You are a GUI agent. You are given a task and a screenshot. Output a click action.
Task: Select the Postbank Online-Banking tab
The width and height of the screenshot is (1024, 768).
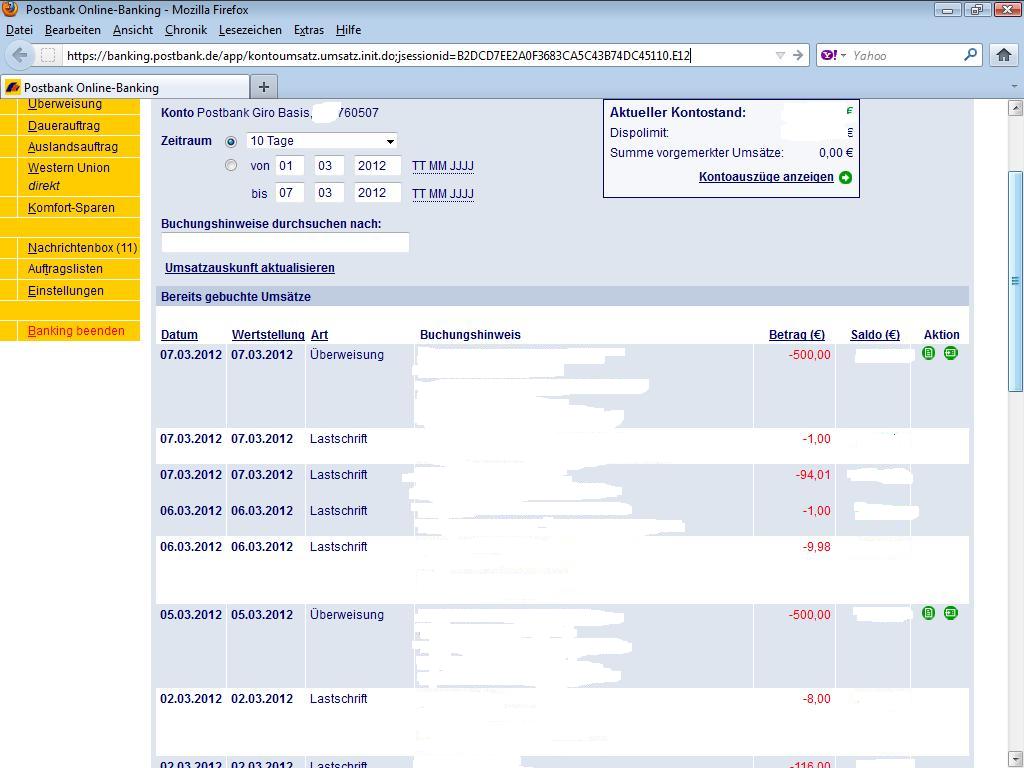click(x=125, y=88)
